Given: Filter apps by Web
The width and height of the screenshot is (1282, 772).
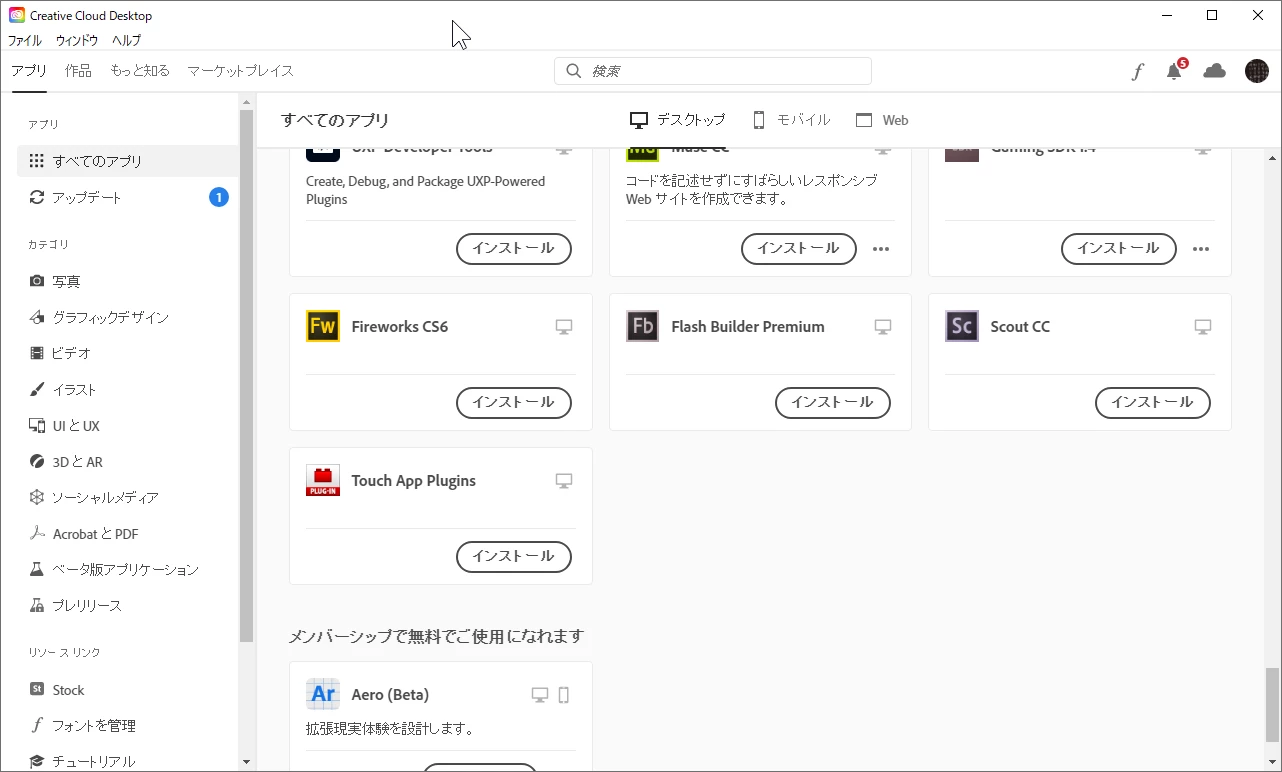Looking at the screenshot, I should (x=882, y=120).
